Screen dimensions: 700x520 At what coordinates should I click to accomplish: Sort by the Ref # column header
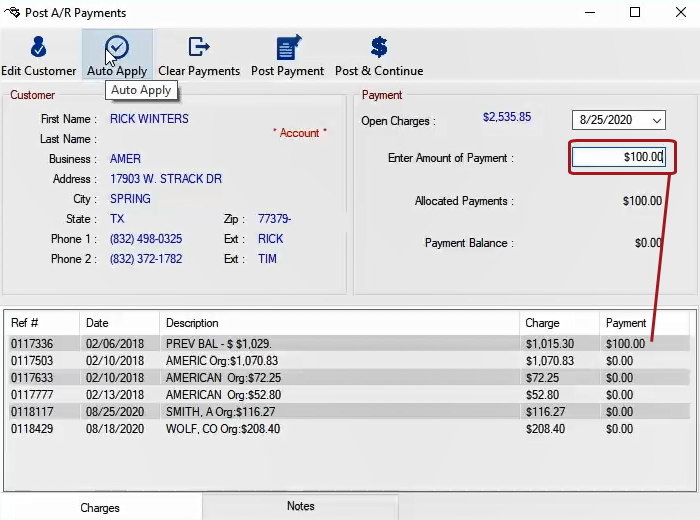click(42, 323)
